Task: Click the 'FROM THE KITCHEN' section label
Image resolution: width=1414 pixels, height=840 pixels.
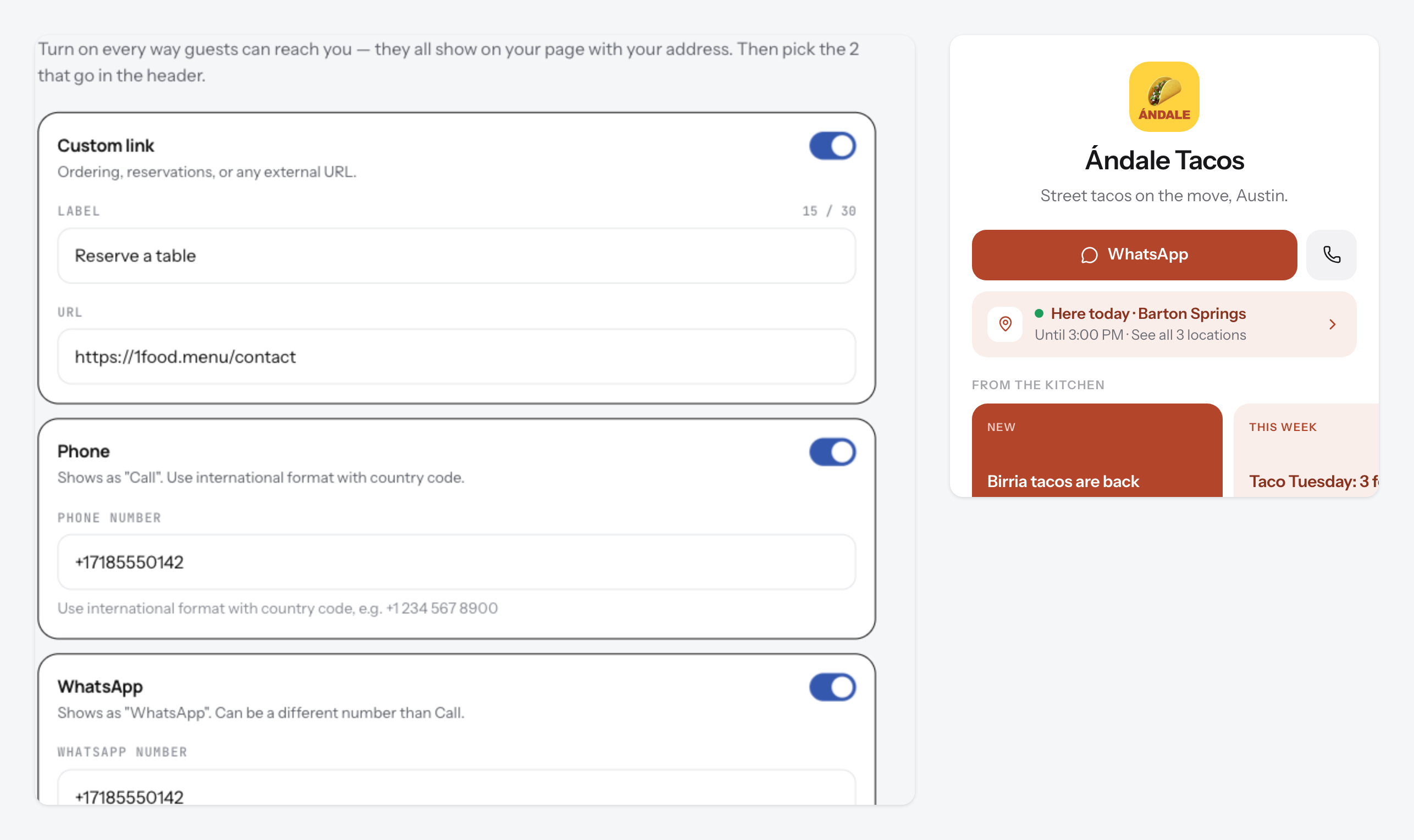Action: point(1038,385)
